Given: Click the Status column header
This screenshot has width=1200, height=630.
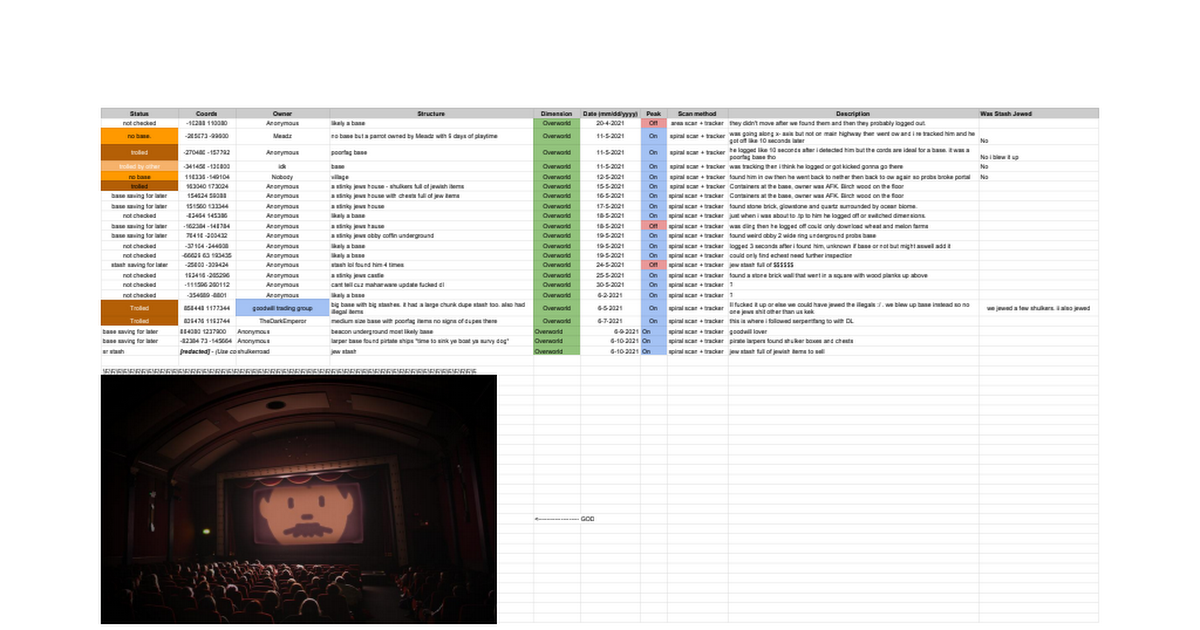Looking at the screenshot, I should coord(139,114).
